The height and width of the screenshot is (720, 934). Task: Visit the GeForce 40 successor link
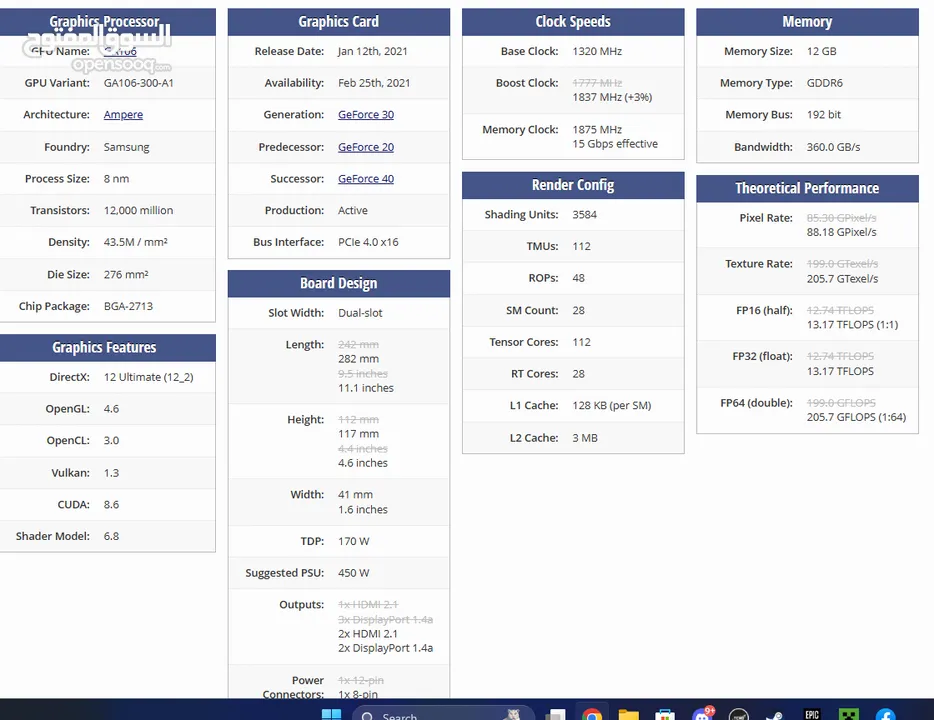tap(365, 179)
